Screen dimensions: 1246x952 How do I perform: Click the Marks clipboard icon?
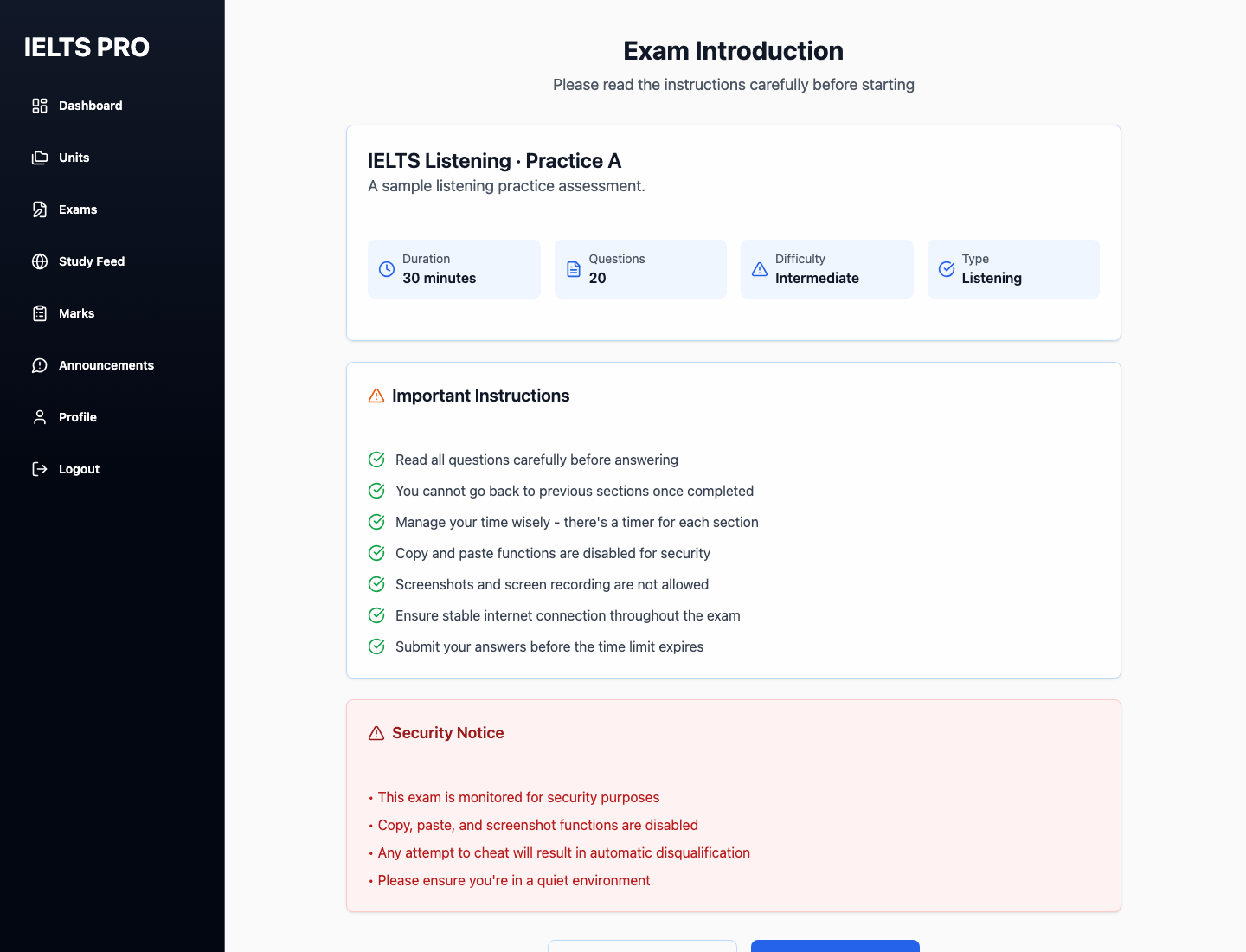click(40, 313)
